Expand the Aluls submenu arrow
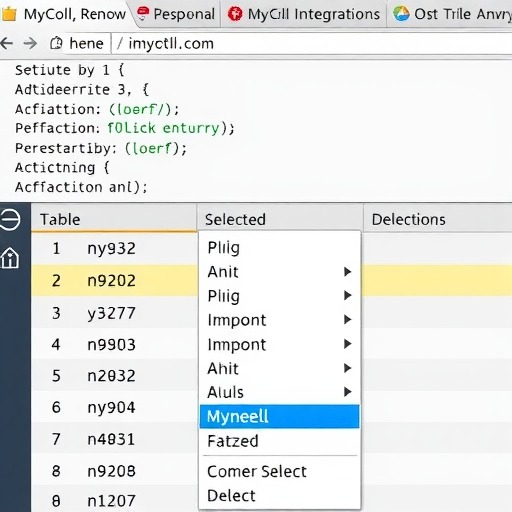The height and width of the screenshot is (512, 512). pos(347,392)
